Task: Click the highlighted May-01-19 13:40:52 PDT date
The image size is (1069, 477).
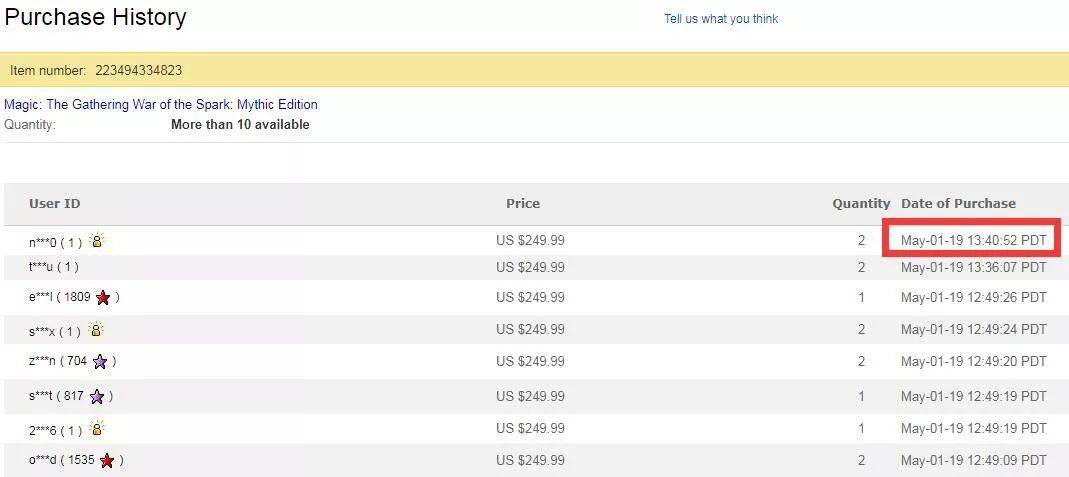Action: click(972, 240)
